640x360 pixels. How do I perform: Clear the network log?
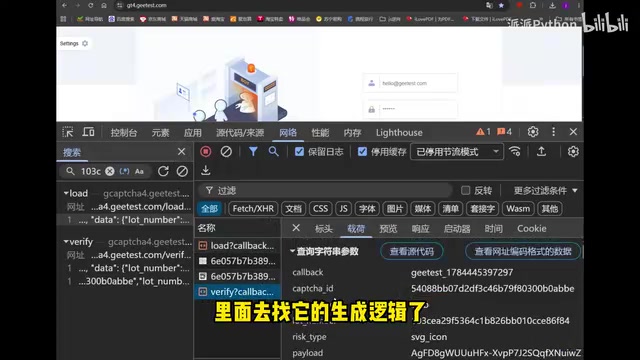click(226, 152)
